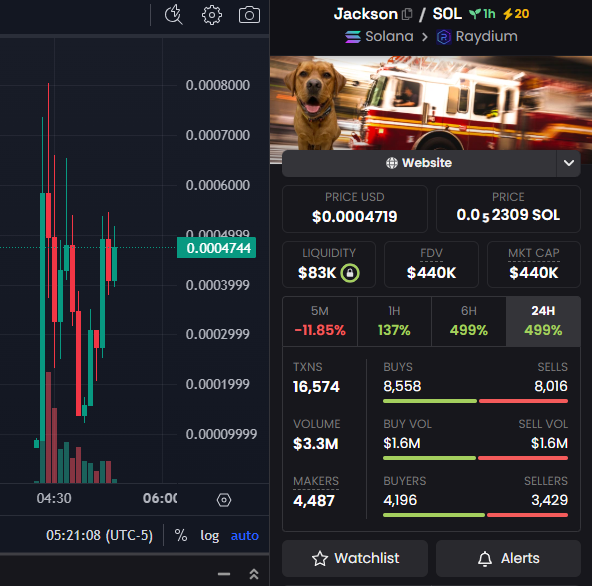This screenshot has height=586, width=592.
Task: Click the lightning boosts 20 badge
Action: click(516, 14)
